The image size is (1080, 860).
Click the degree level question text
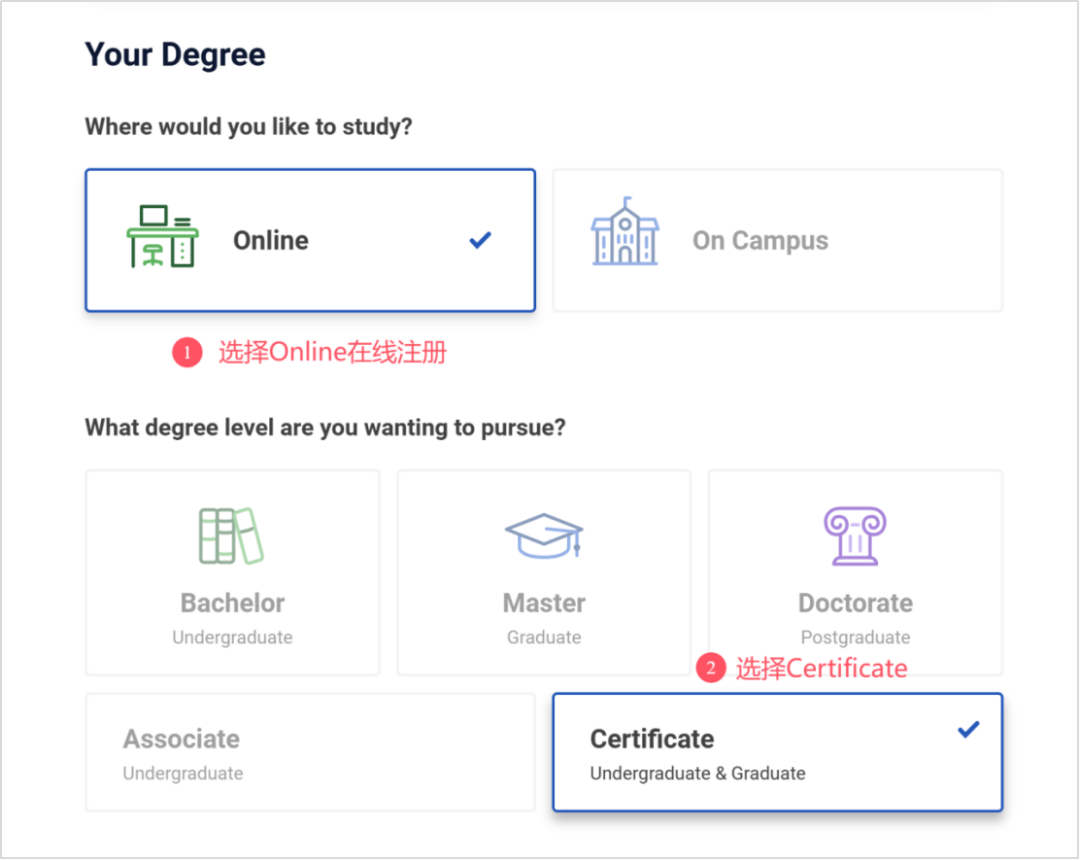click(325, 428)
